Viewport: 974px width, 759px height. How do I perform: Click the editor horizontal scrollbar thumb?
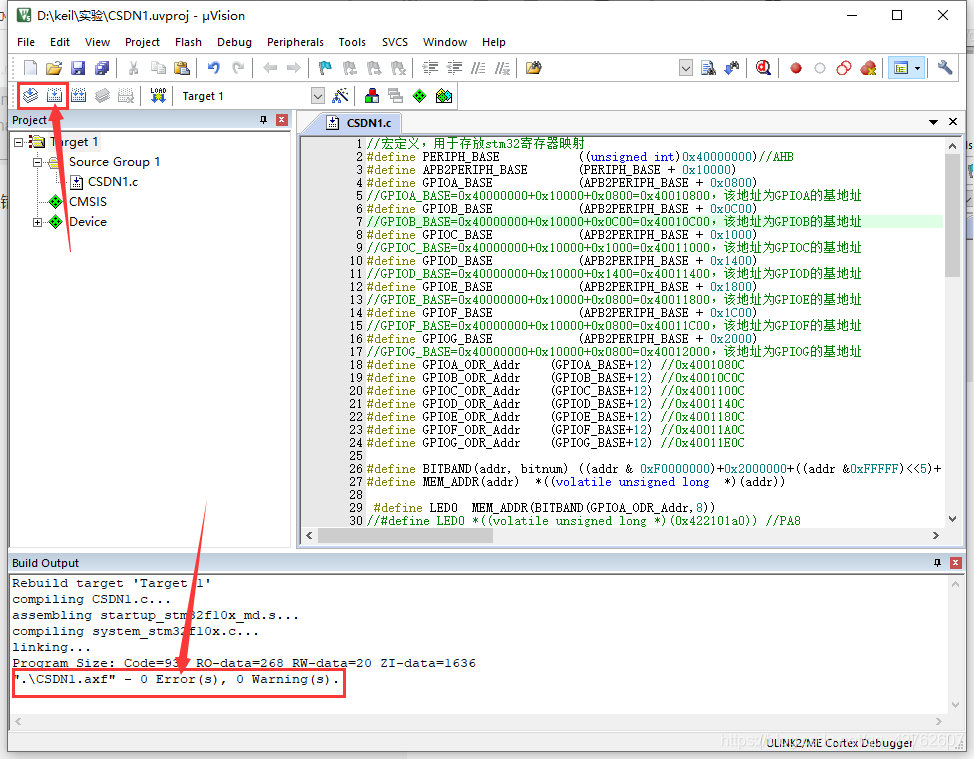[x=406, y=535]
